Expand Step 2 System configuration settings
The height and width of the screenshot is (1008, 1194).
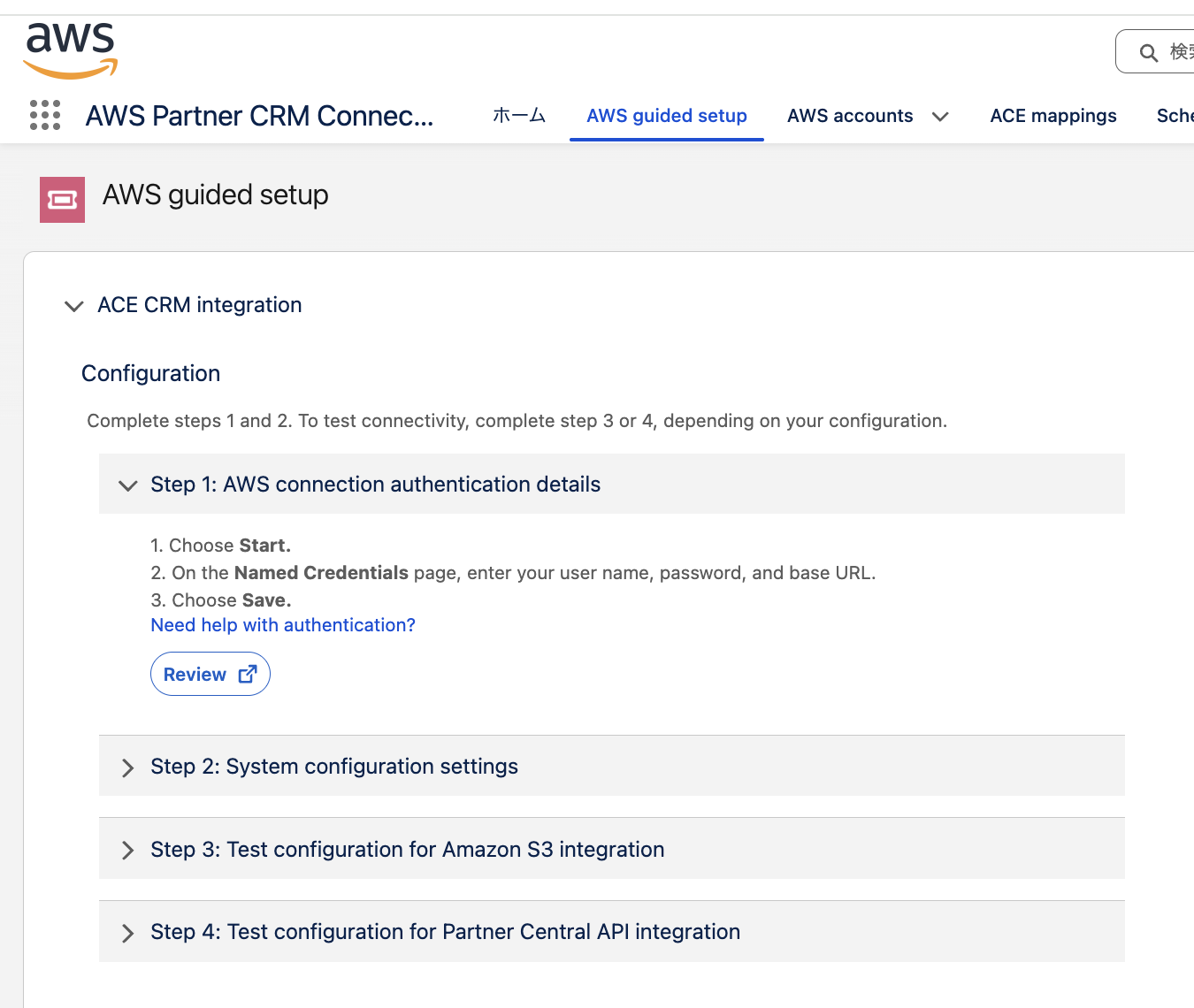[128, 767]
